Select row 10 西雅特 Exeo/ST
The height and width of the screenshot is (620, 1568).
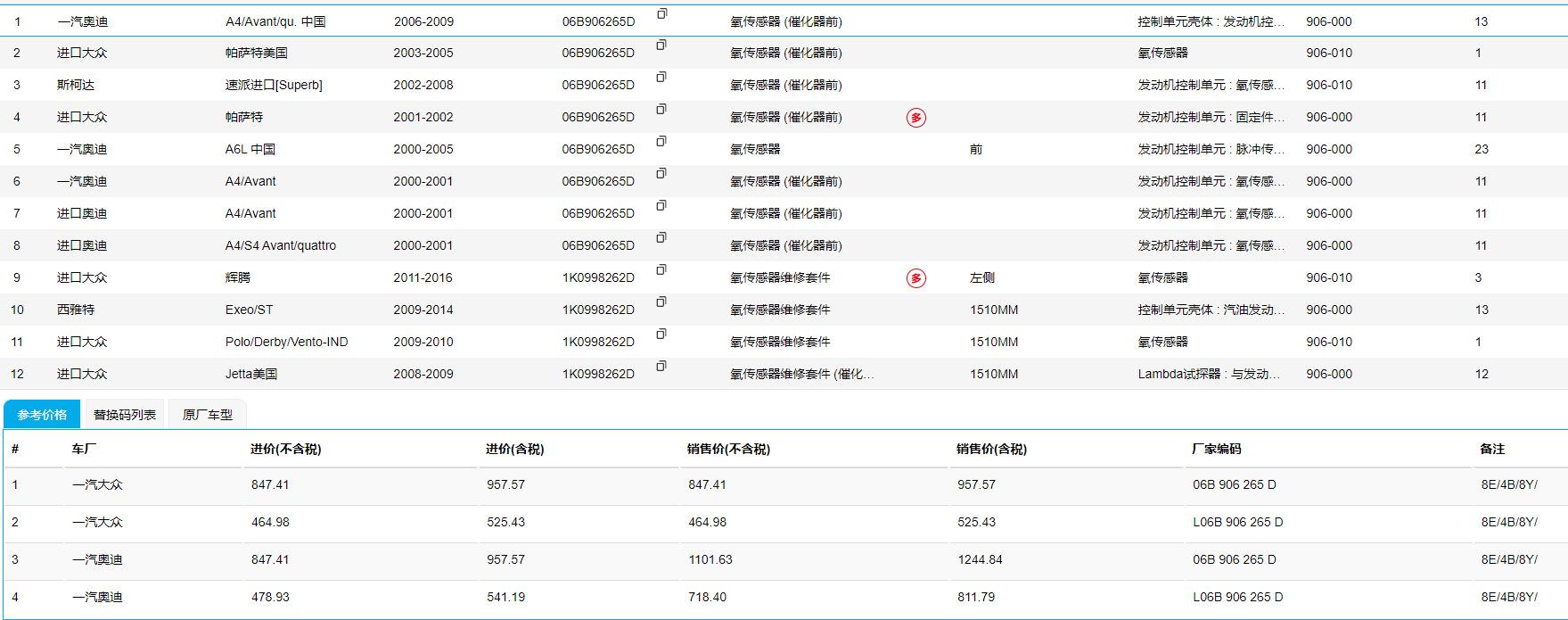pos(76,310)
